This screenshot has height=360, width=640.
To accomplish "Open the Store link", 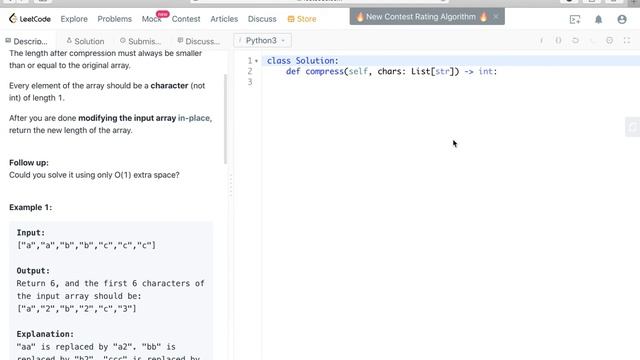I will [302, 19].
